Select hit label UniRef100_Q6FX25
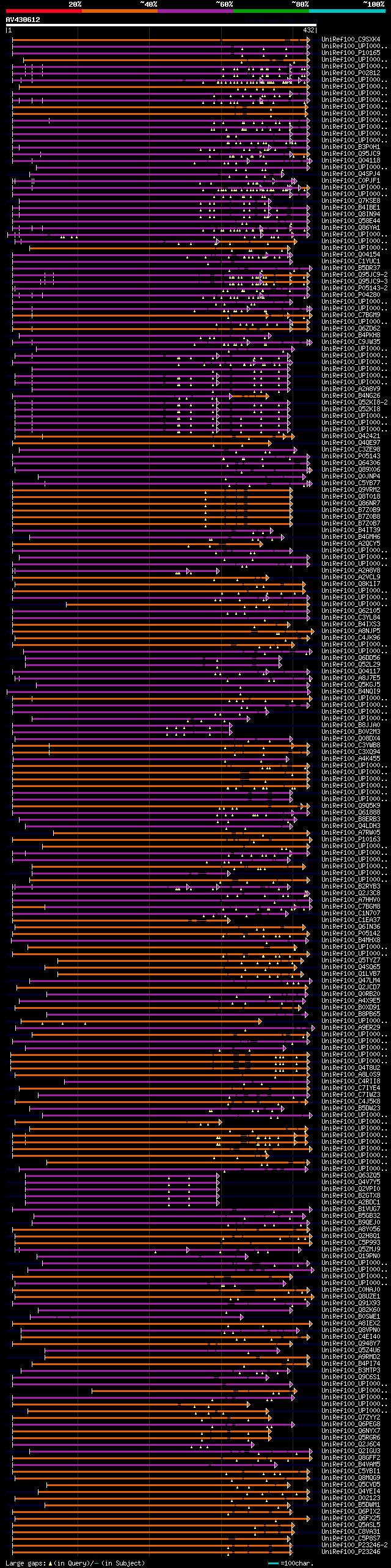Viewport: 391px width, 1568px height. [351, 1519]
